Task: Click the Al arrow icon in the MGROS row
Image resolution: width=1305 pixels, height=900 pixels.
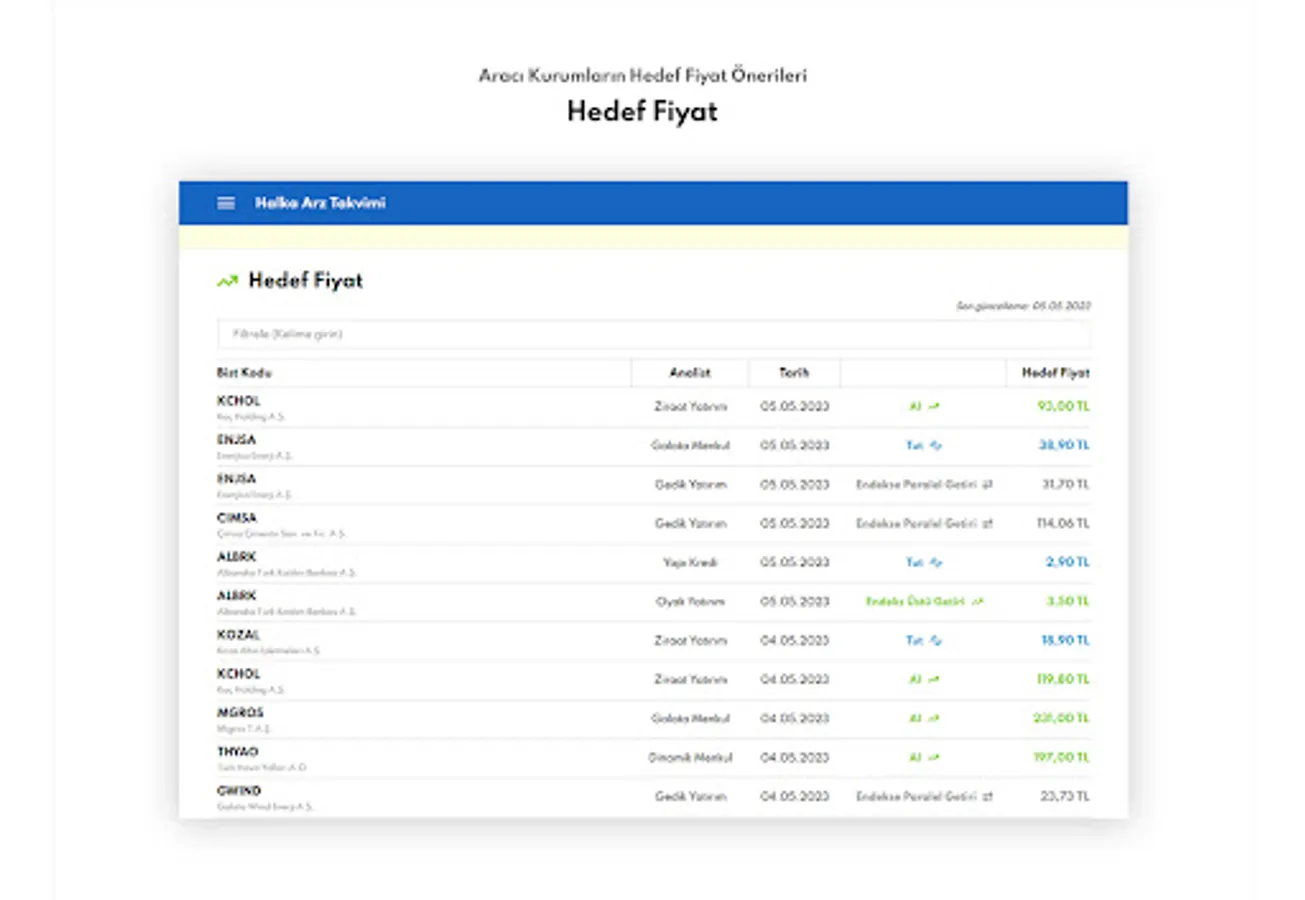Action: click(x=934, y=719)
